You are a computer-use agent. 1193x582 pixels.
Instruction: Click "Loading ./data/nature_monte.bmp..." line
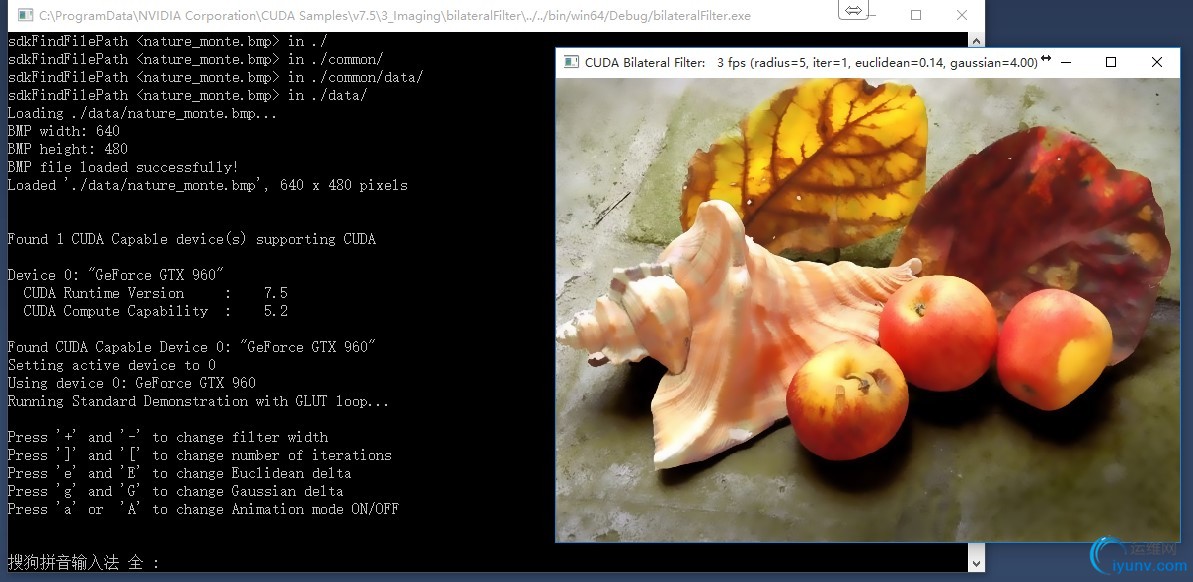pos(142,113)
